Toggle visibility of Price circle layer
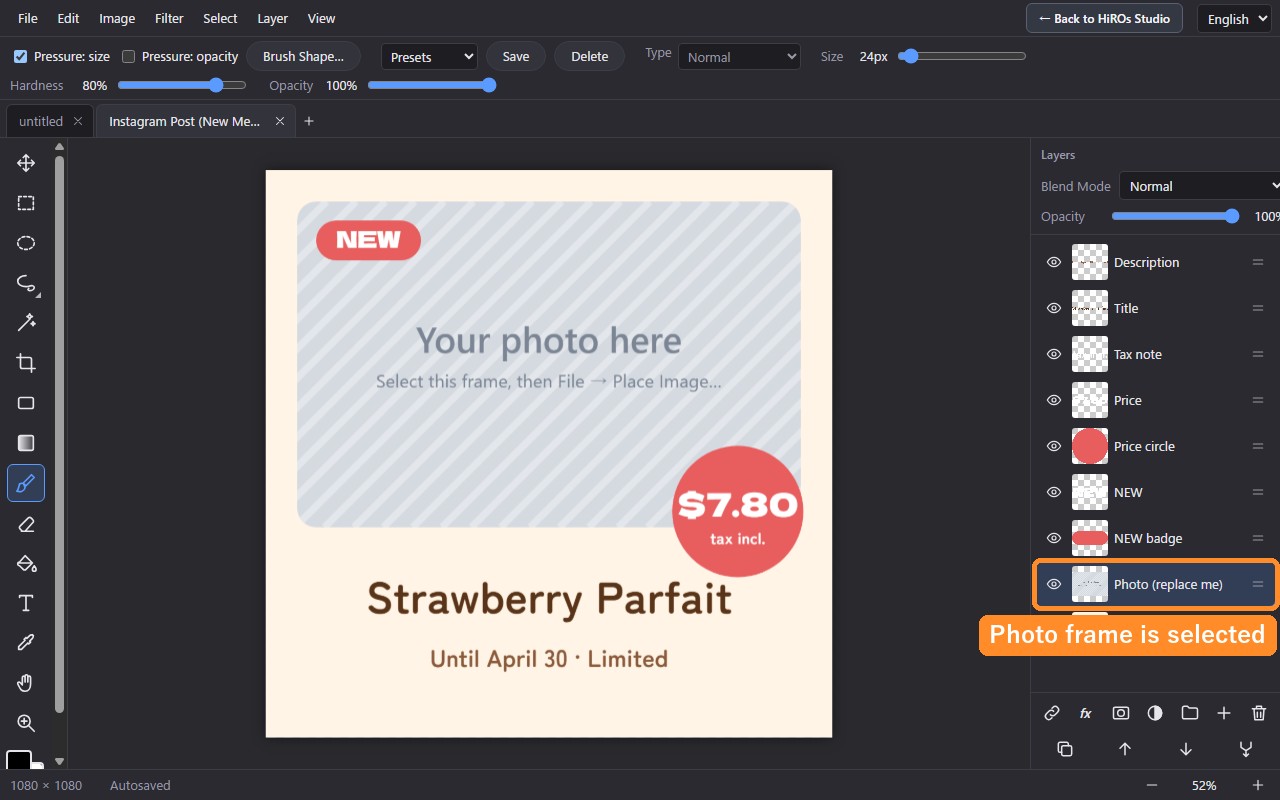The width and height of the screenshot is (1280, 800). click(1053, 446)
